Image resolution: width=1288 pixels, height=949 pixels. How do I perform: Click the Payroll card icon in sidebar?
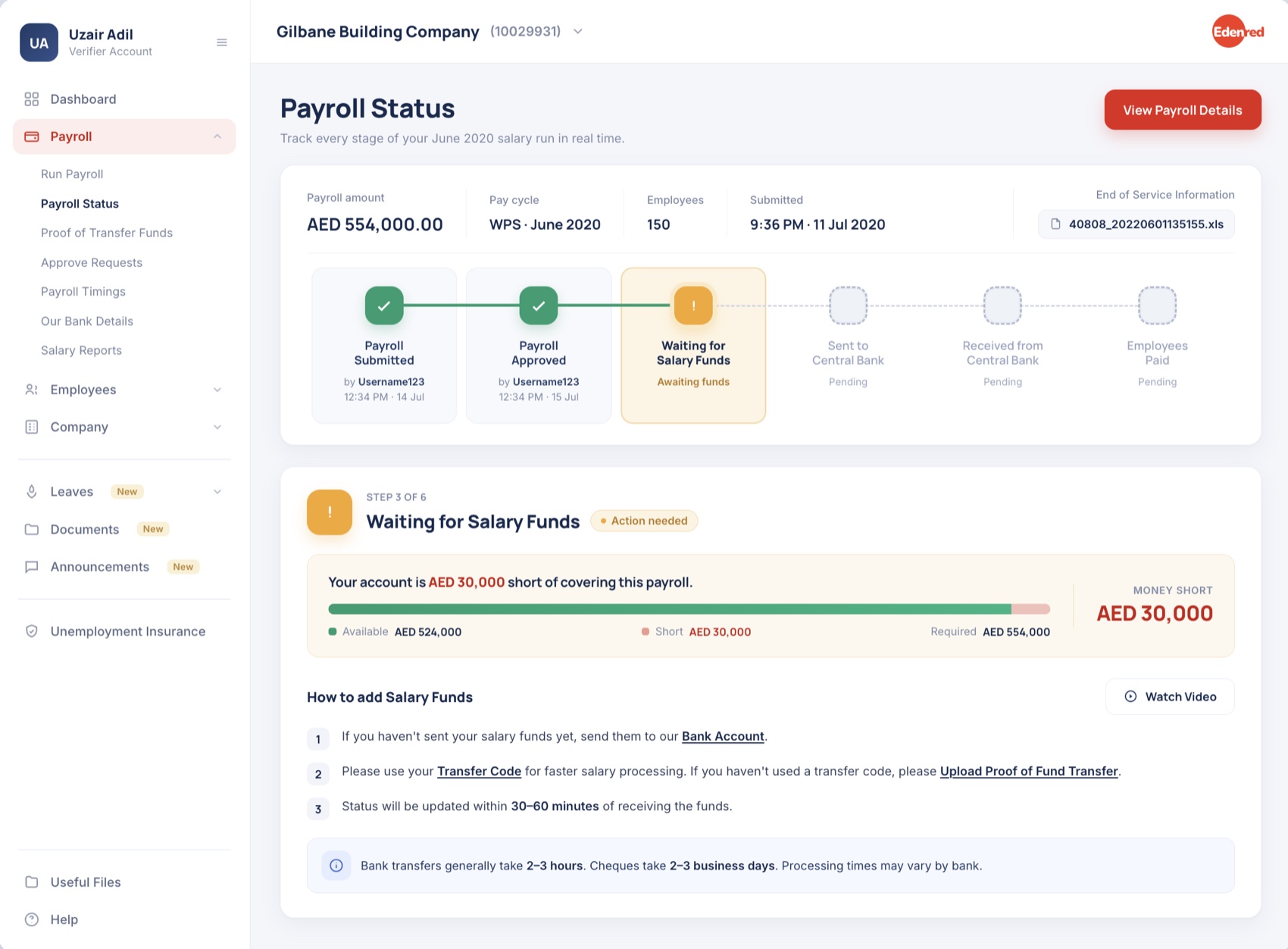coord(32,136)
